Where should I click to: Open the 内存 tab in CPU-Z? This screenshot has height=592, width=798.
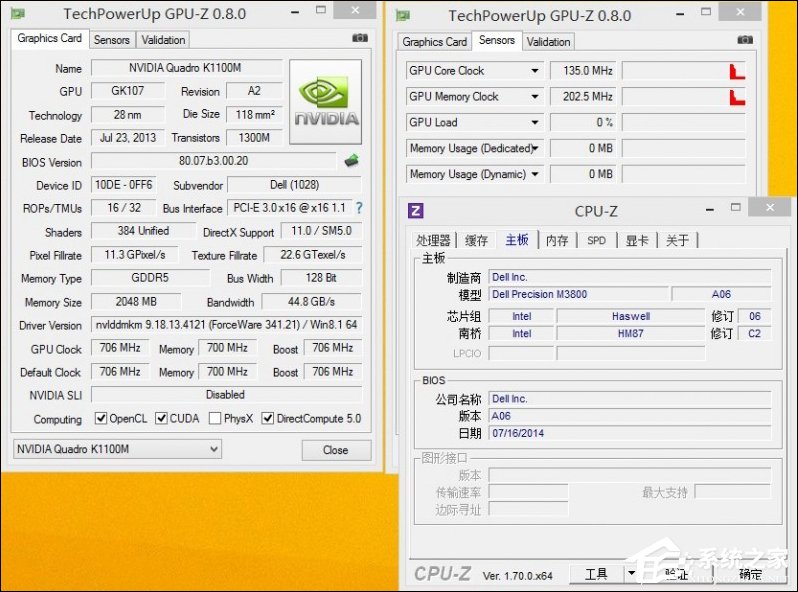557,240
